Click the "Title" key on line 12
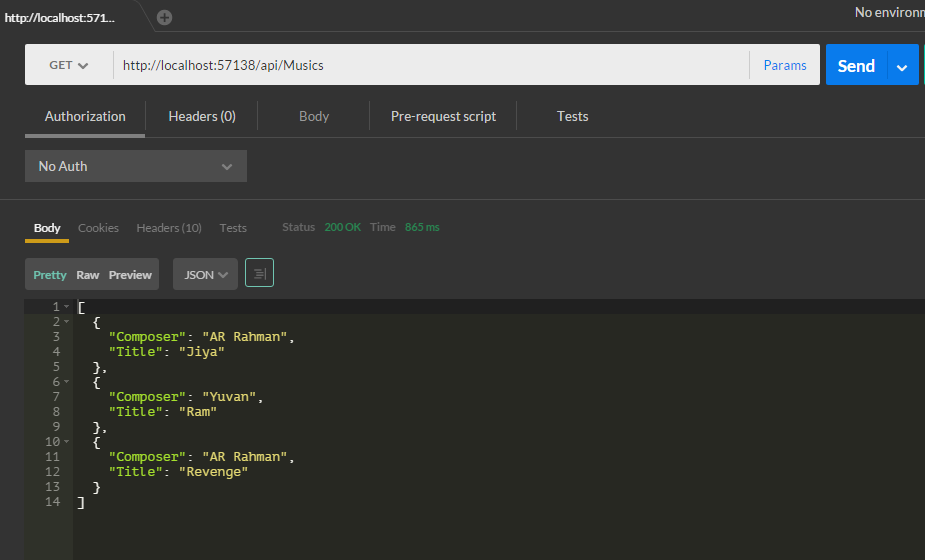 [x=135, y=472]
